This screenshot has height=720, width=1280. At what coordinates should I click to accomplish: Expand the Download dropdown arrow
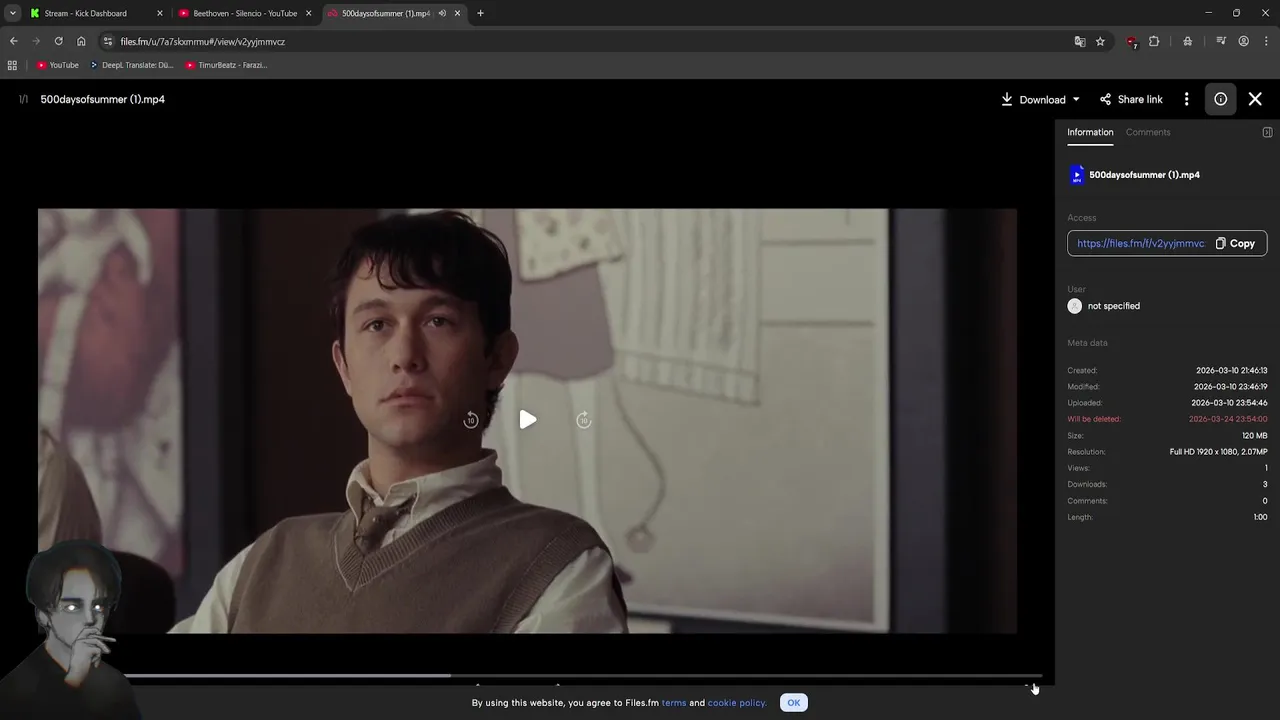pyautogui.click(x=1076, y=99)
